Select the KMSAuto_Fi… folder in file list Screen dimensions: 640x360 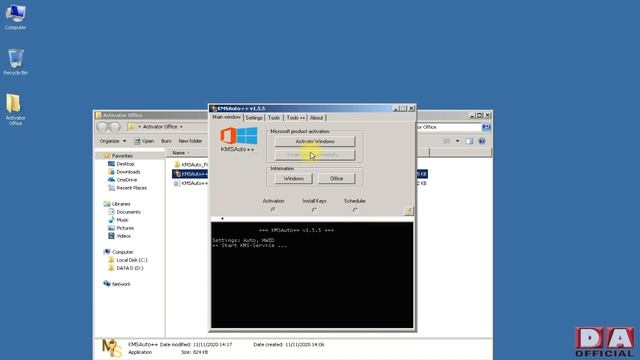pos(191,164)
